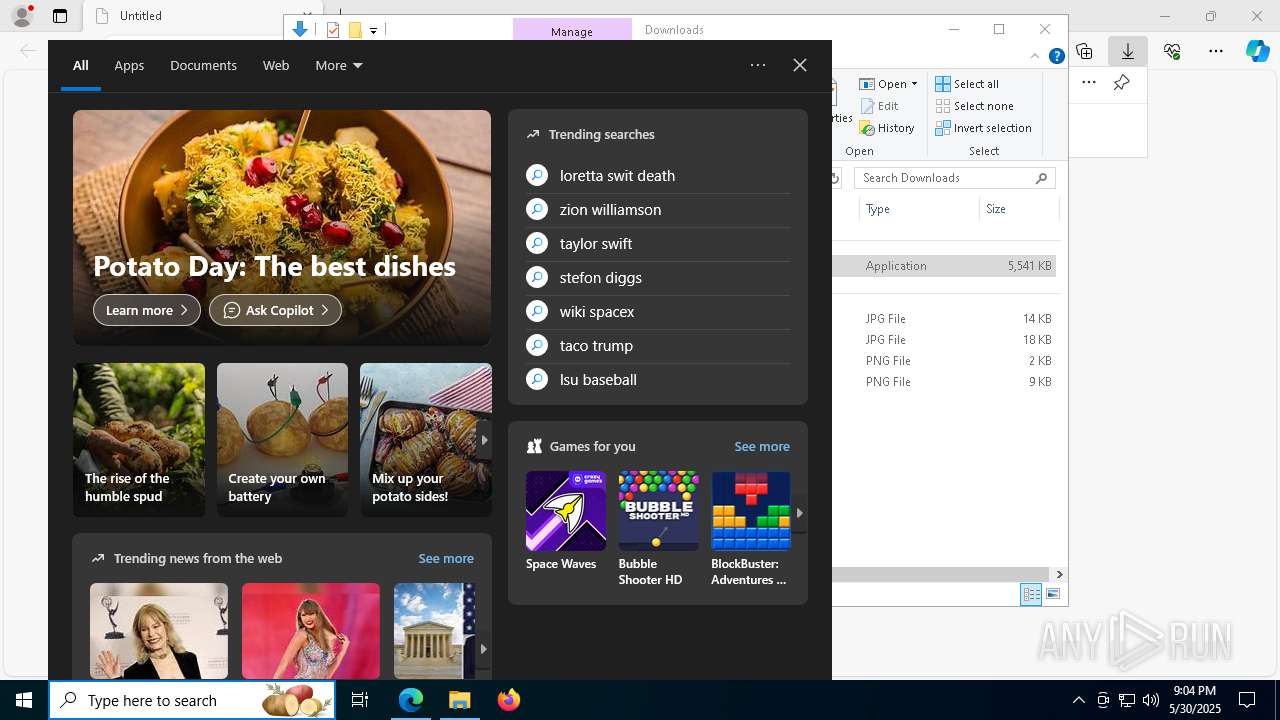This screenshot has width=1280, height=720.
Task: Switch Explorer to details view icon
Action: click(1031, 594)
